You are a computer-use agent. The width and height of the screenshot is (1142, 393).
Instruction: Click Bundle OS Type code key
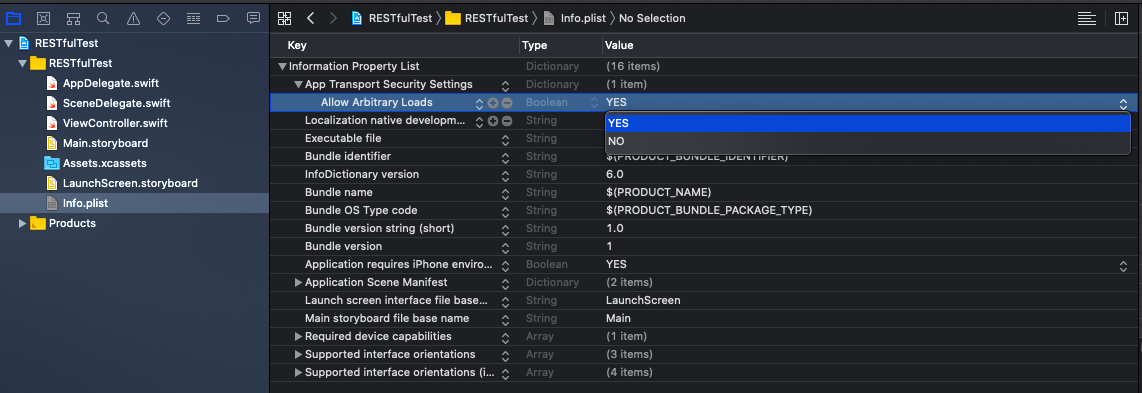coord(361,210)
